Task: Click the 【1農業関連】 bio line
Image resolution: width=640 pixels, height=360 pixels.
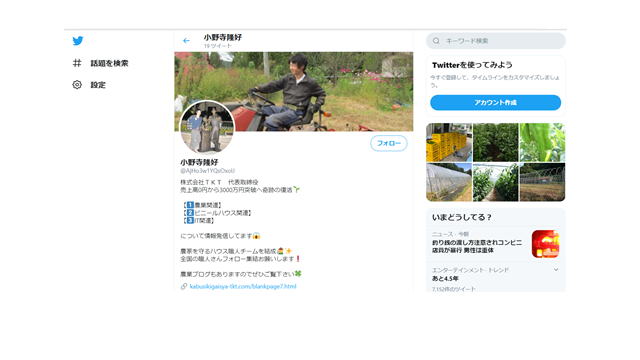Action: [202, 205]
